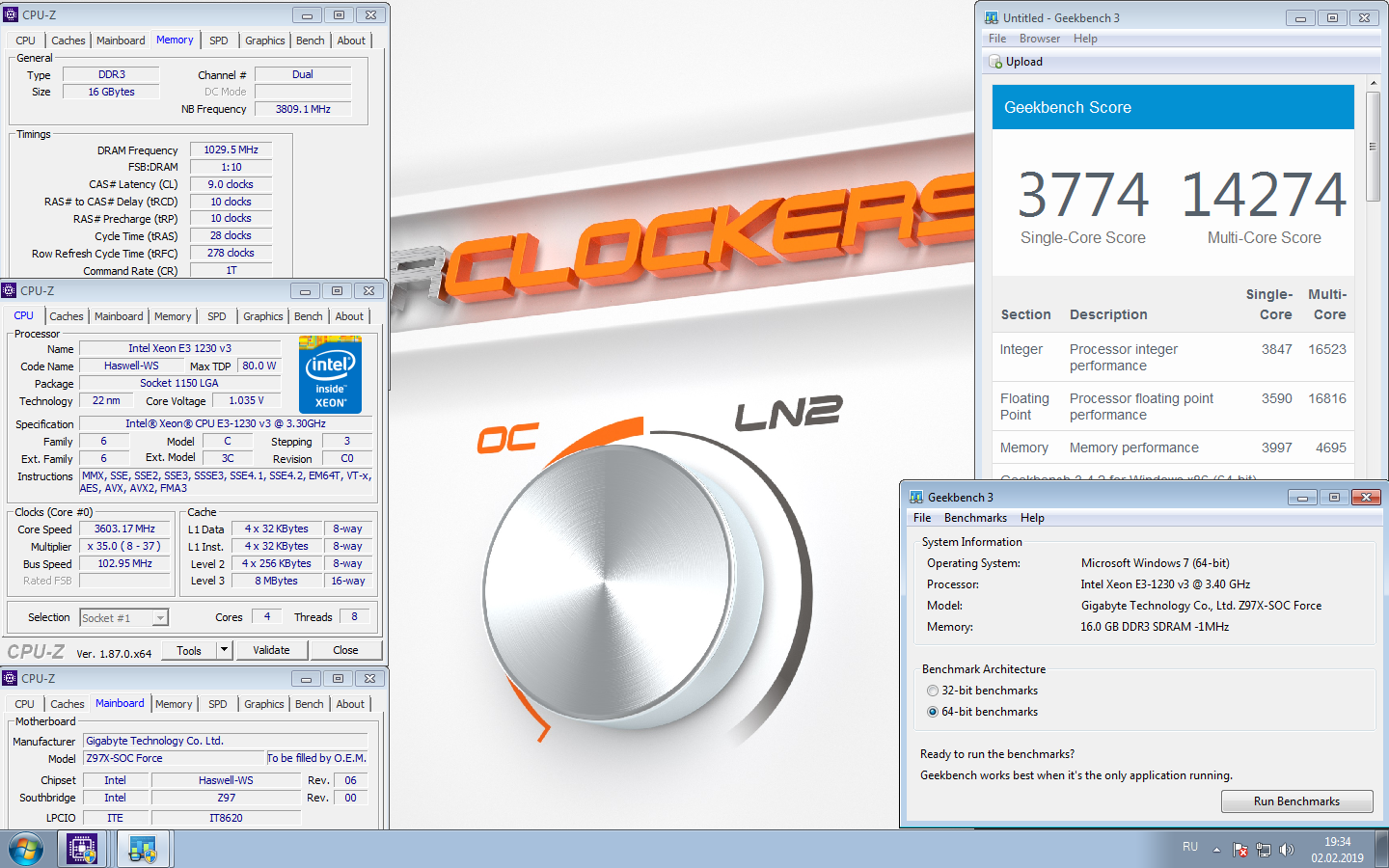Open About tab in CPU-Z Mainboard window
Image resolution: width=1389 pixels, height=868 pixels.
[350, 704]
